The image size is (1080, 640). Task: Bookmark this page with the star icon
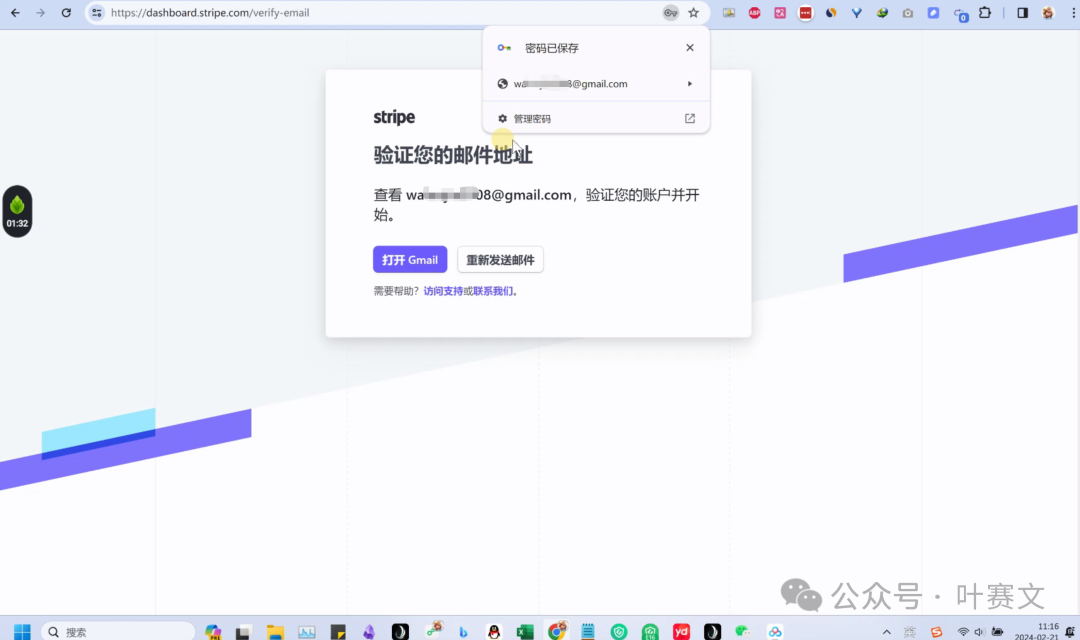[x=694, y=13]
